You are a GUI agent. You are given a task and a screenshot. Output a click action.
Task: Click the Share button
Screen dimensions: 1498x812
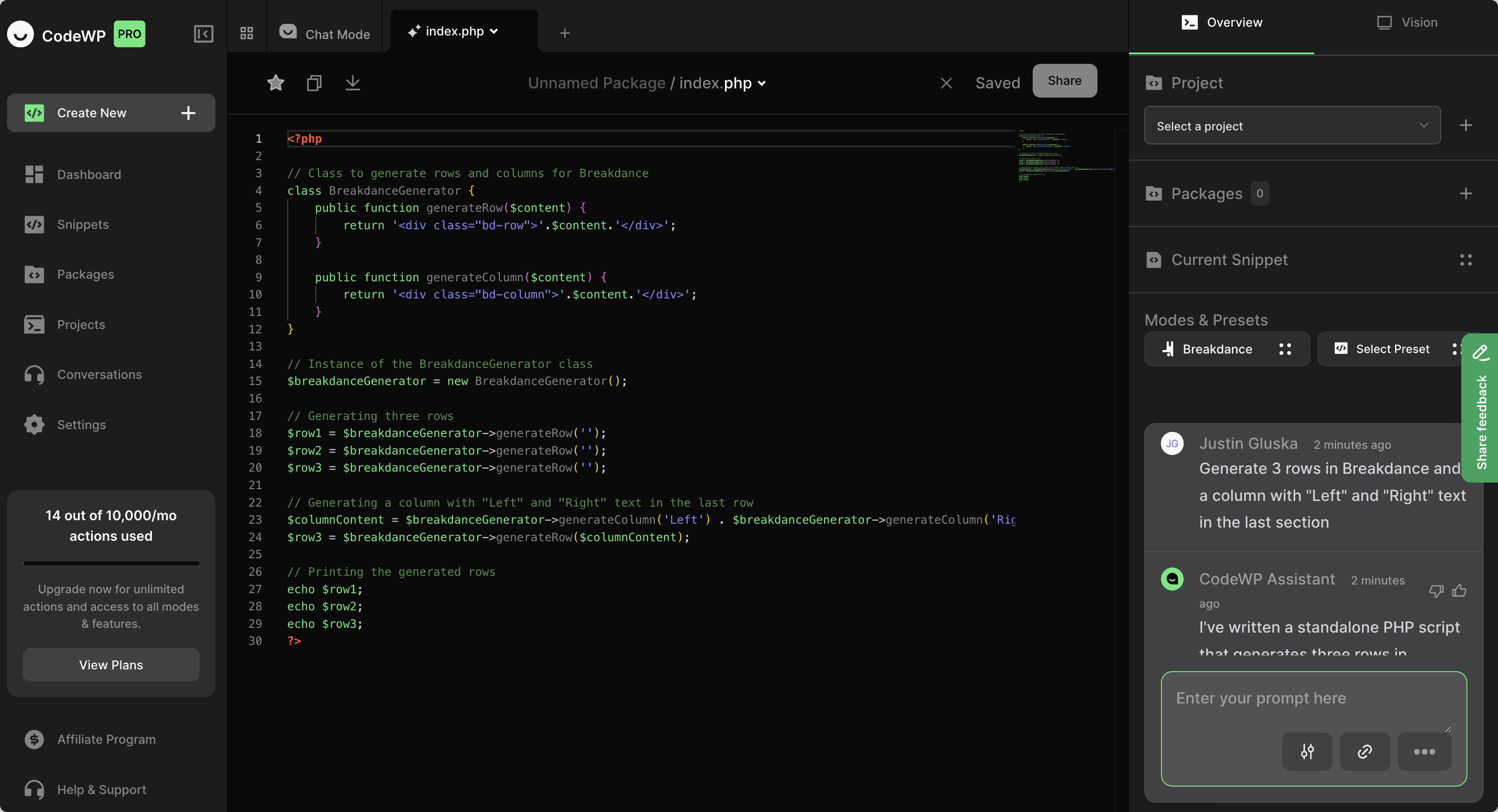tap(1064, 81)
